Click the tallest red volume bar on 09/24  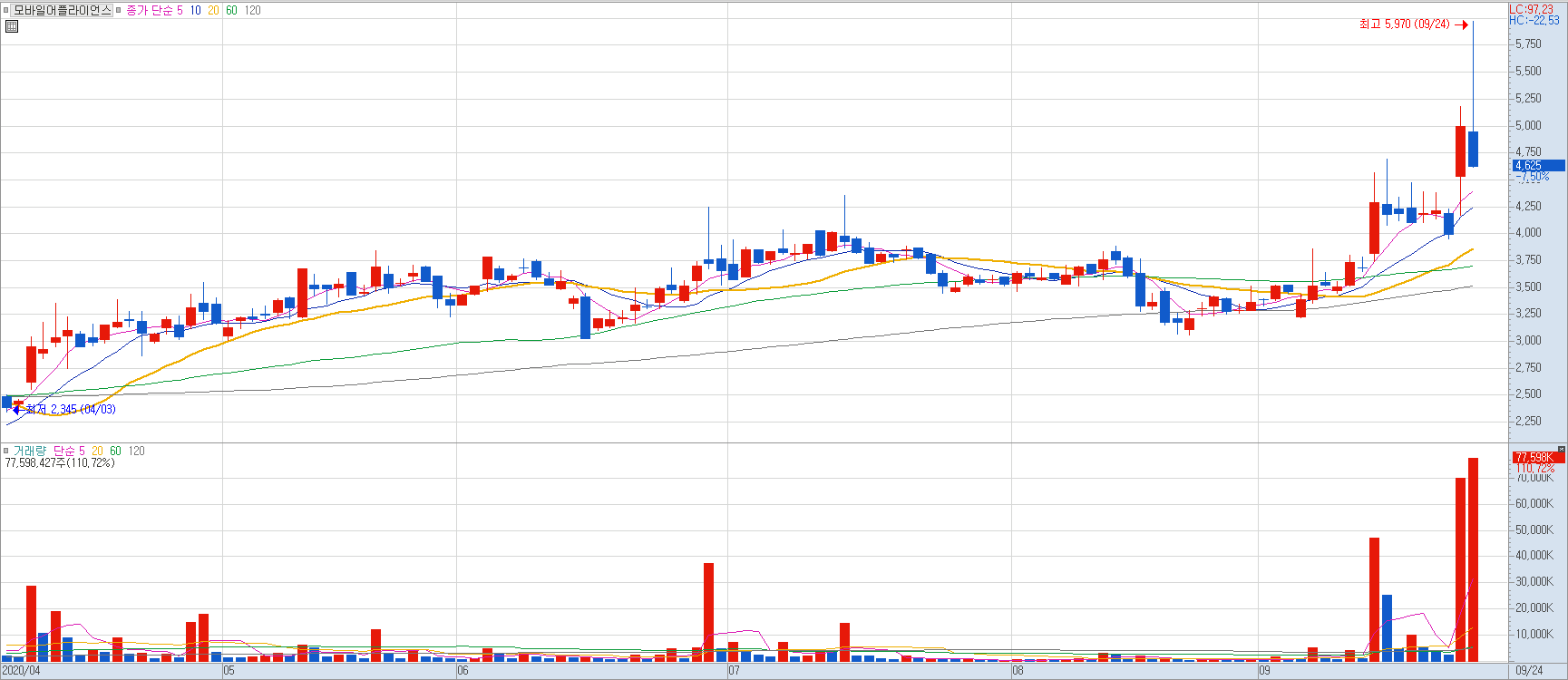pos(1473,559)
